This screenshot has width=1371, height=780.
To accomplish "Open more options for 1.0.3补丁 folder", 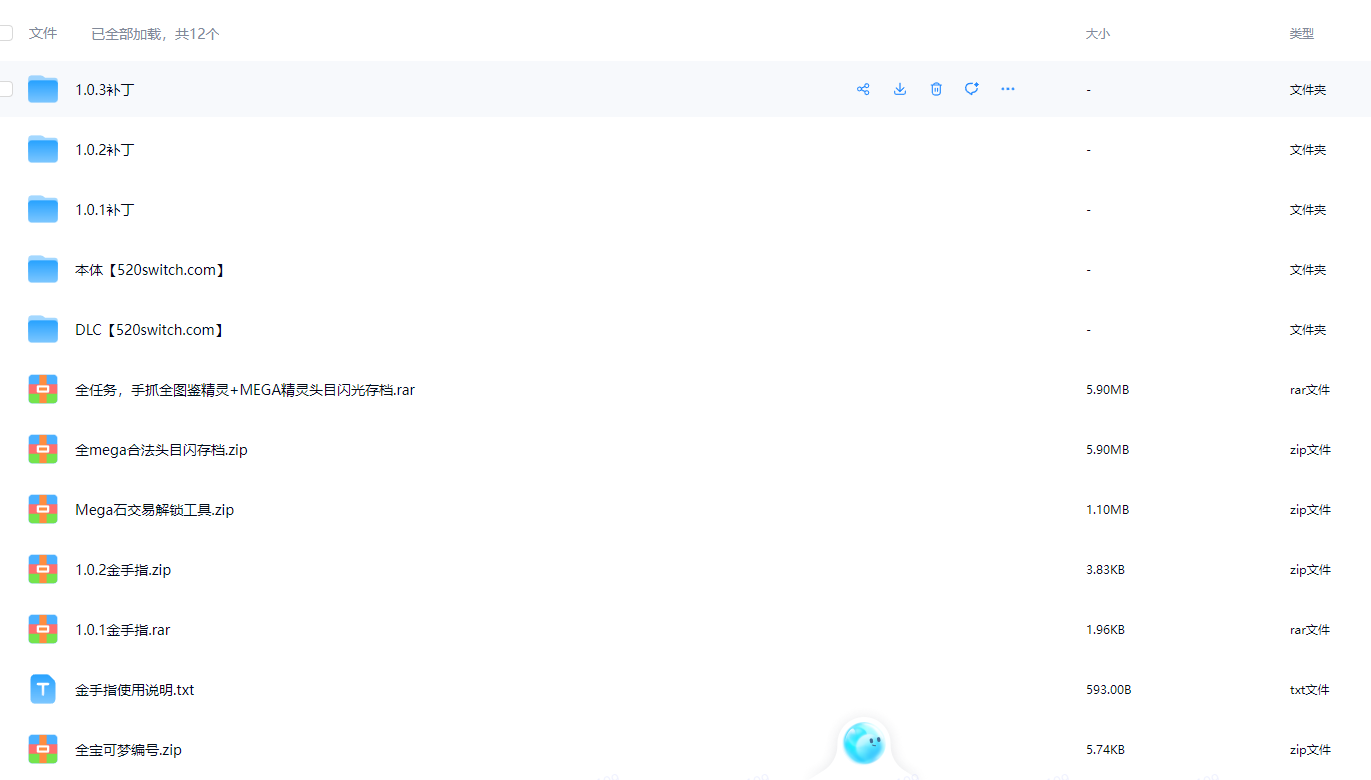I will [x=1008, y=89].
